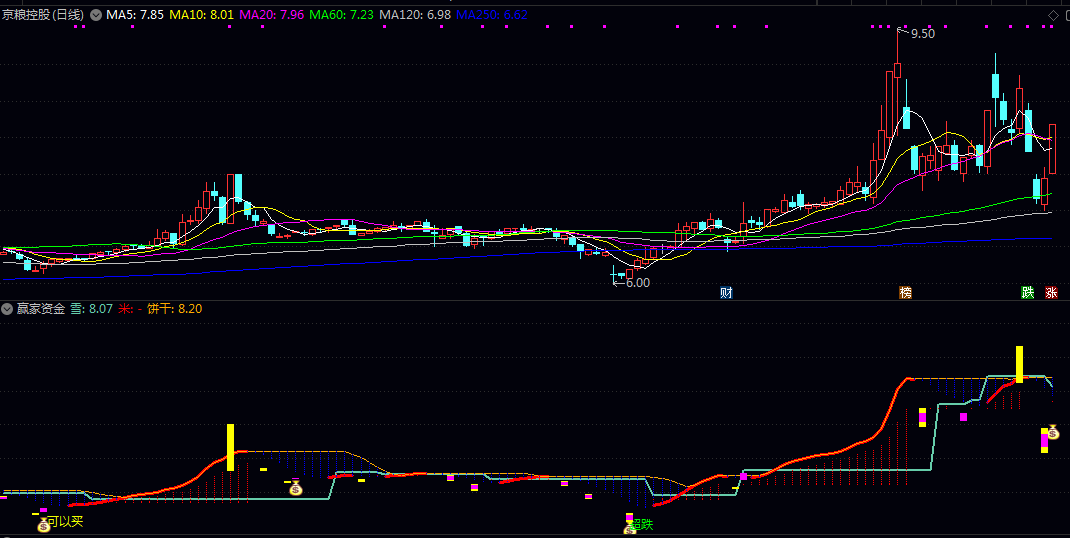The image size is (1070, 538).
Task: Click the blue 财 marker icon
Action: pos(727,293)
